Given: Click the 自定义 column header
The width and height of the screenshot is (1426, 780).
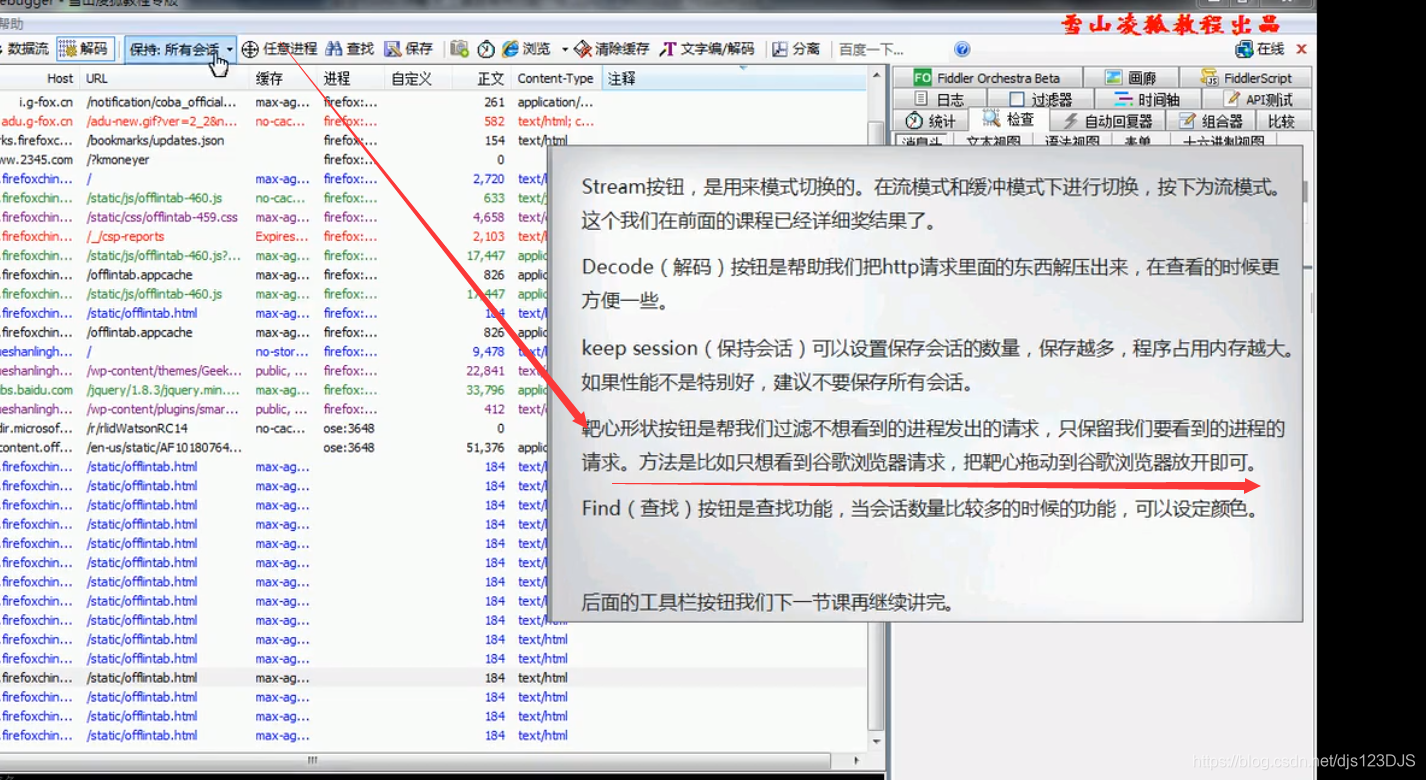Looking at the screenshot, I should (x=418, y=78).
